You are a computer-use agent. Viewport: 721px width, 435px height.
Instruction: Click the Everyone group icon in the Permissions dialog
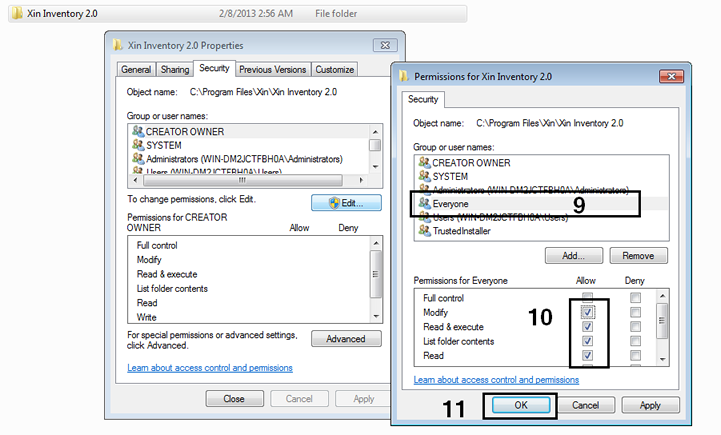(424, 203)
